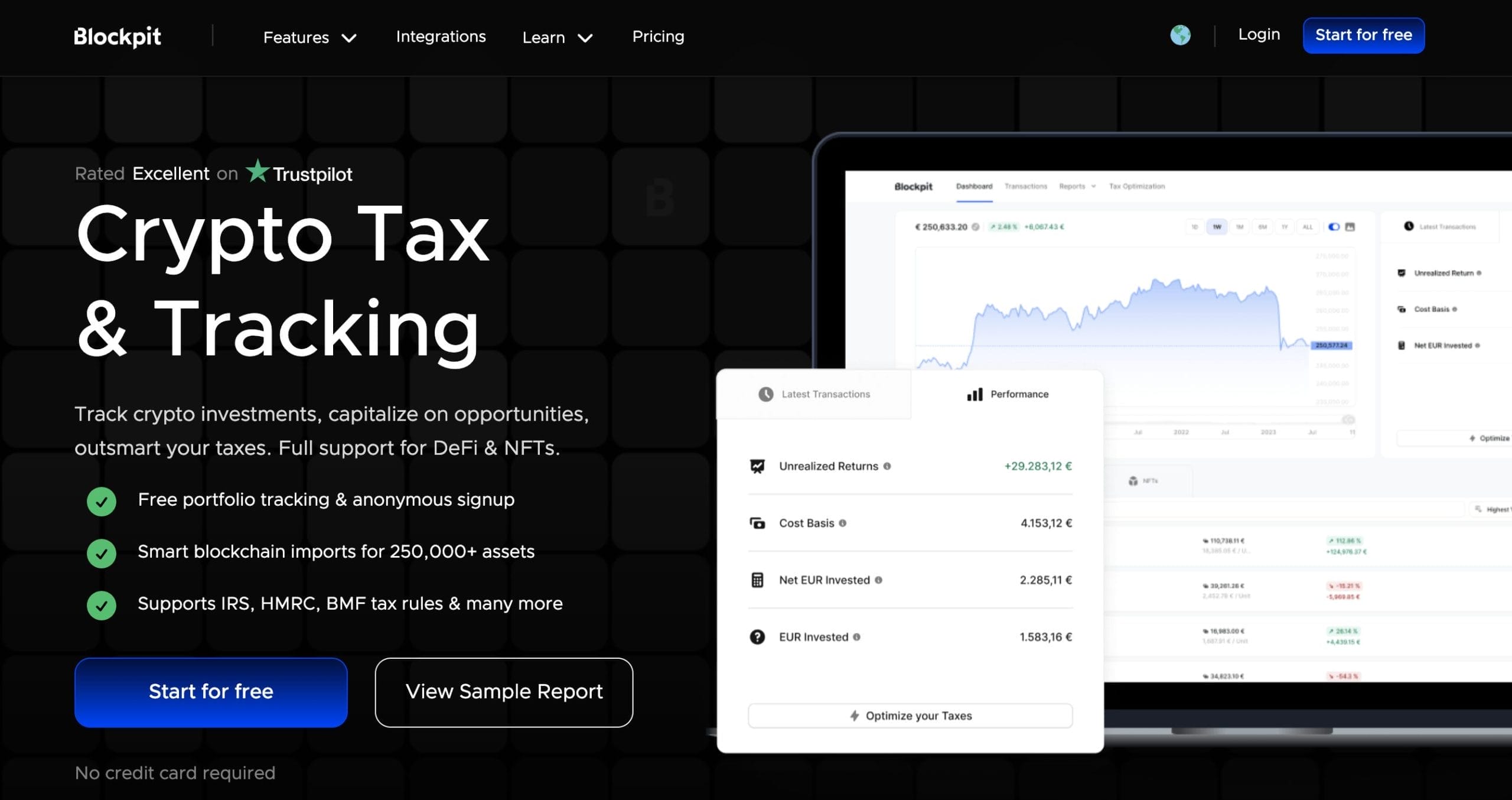Open the globe language selector icon
1512x800 pixels.
point(1180,35)
